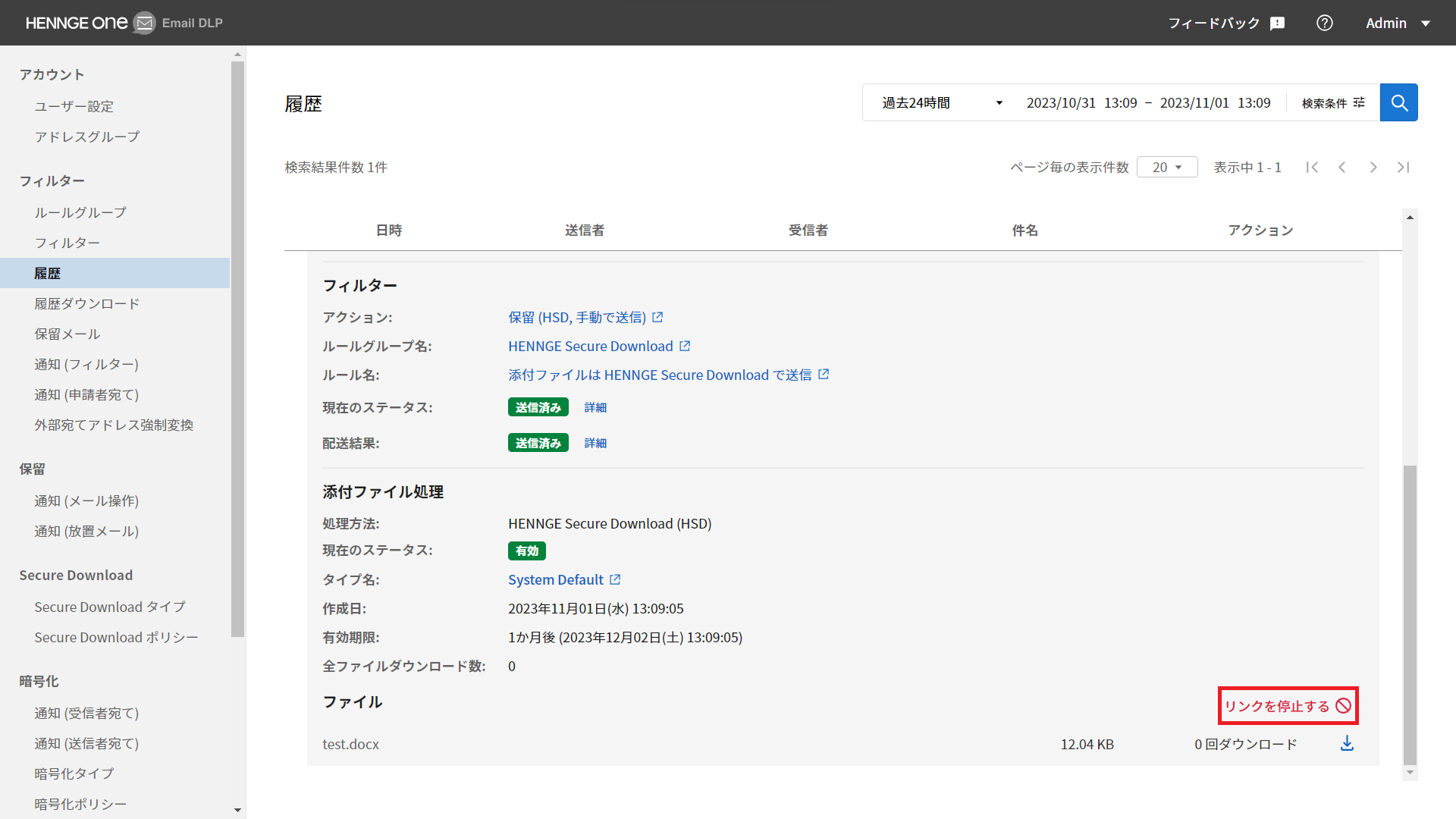The image size is (1456, 819).
Task: Open Secure Download ポリシー in sidebar
Action: click(x=116, y=637)
